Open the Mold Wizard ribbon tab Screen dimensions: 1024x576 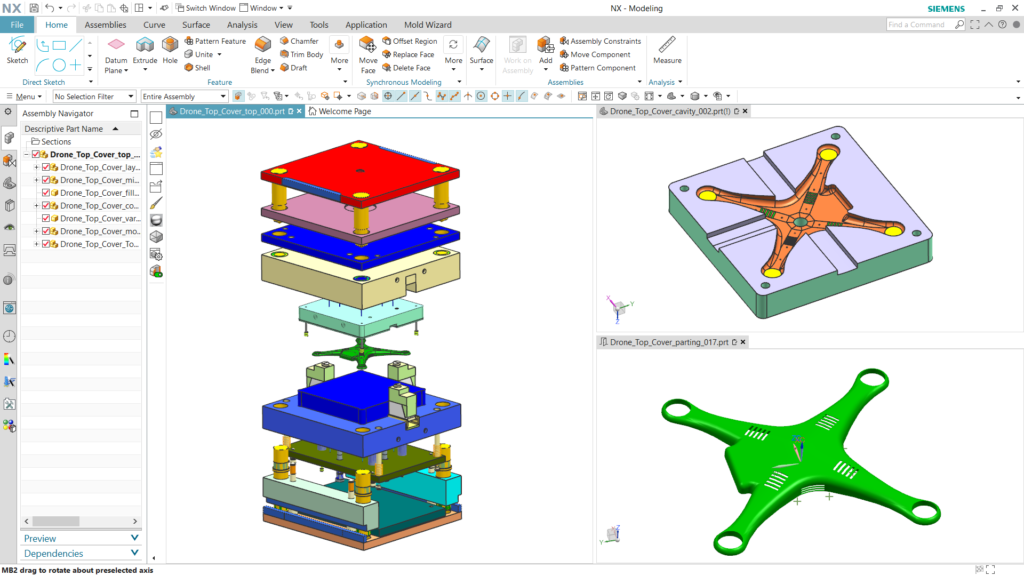point(426,24)
